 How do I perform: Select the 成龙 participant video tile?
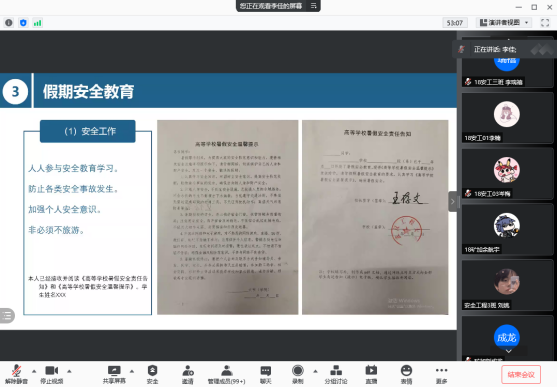coord(507,338)
